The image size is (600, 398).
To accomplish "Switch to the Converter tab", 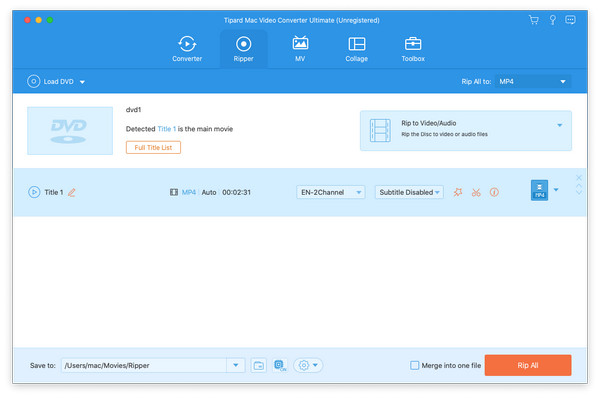I will 187,49.
